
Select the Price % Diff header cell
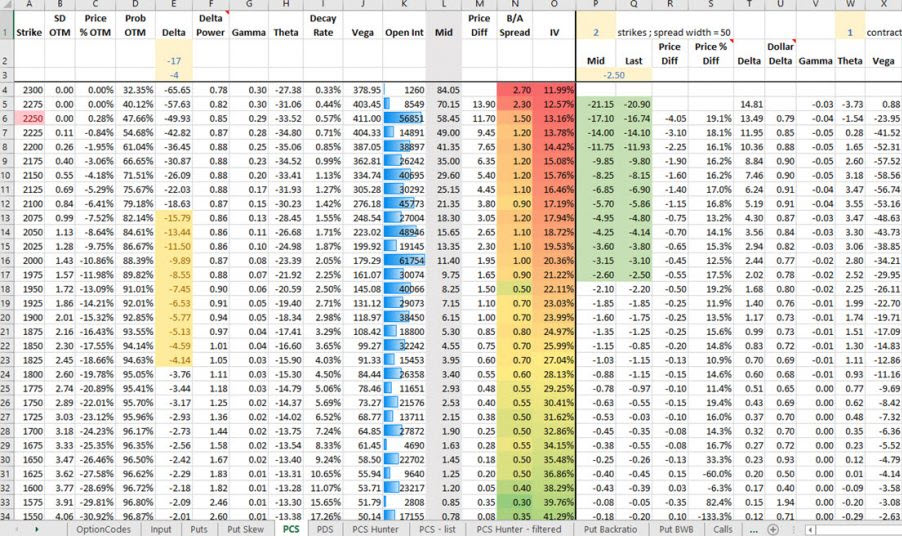(x=710, y=53)
